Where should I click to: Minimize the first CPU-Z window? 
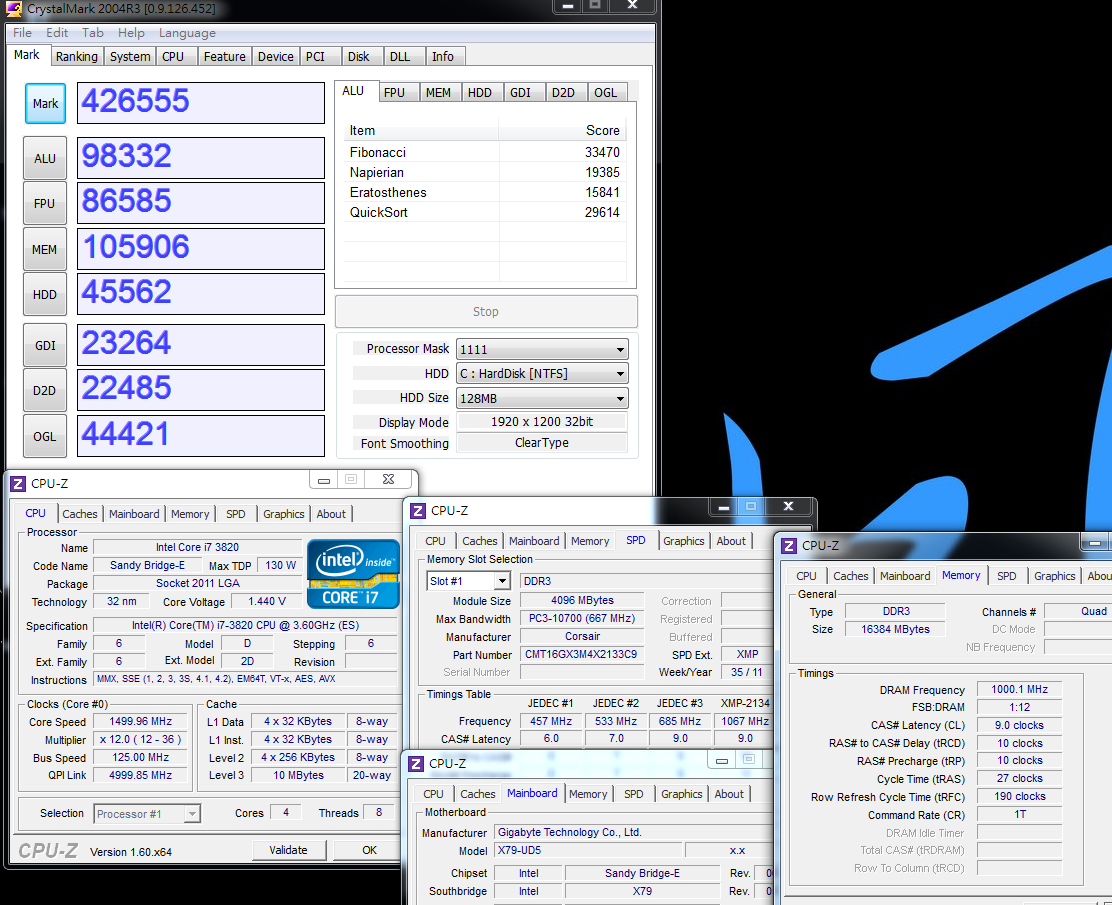coord(323,479)
